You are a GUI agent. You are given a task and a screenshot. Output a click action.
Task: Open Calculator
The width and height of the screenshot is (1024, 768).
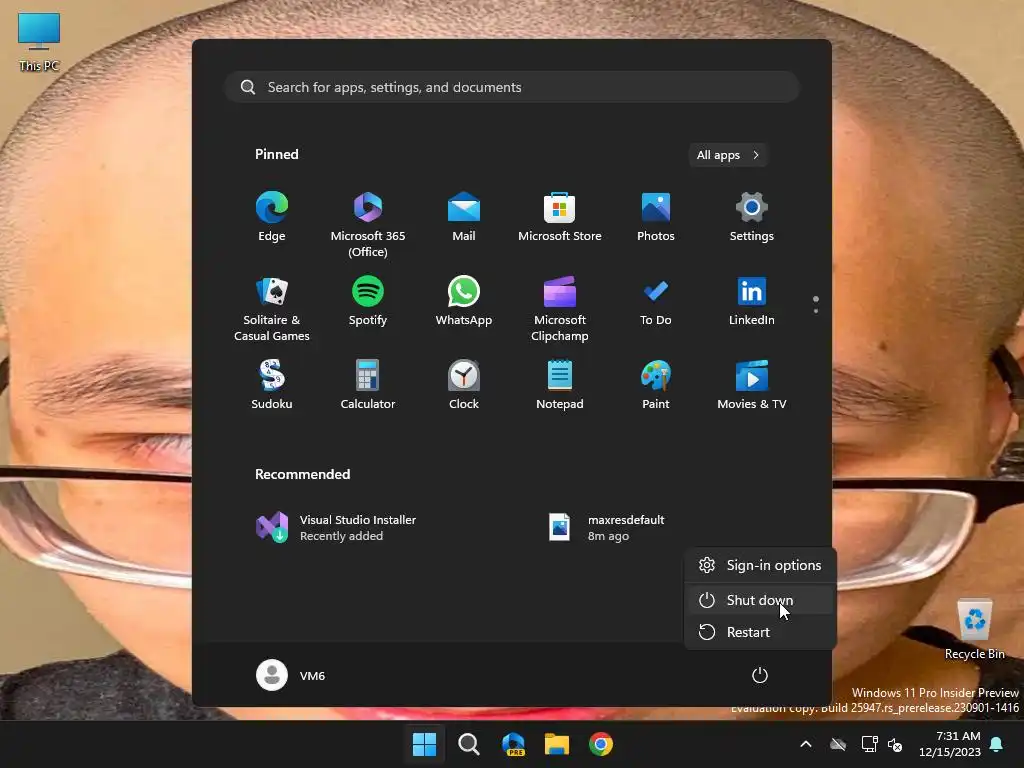[x=368, y=385]
